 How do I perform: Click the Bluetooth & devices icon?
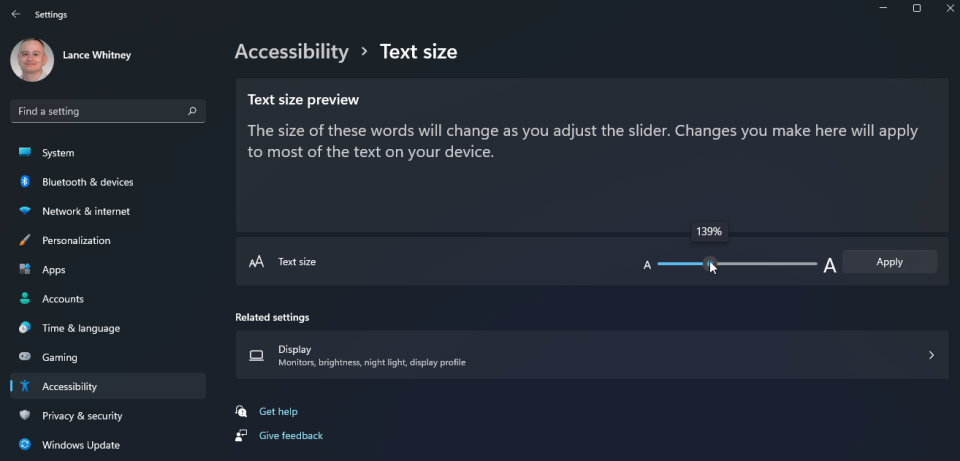tap(25, 182)
